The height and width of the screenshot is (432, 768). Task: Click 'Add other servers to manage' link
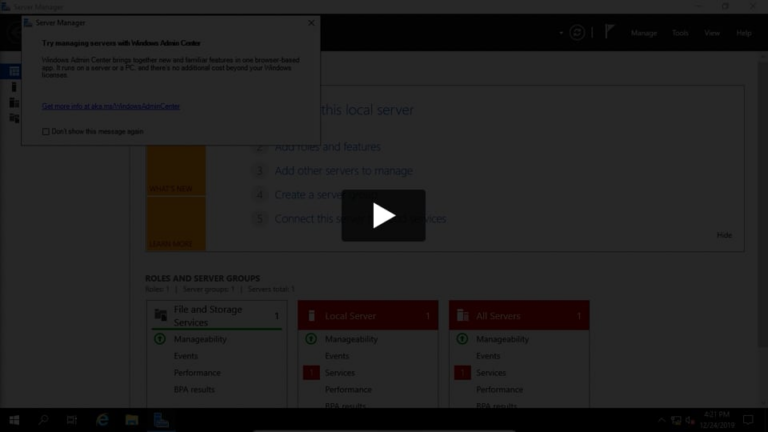click(343, 171)
